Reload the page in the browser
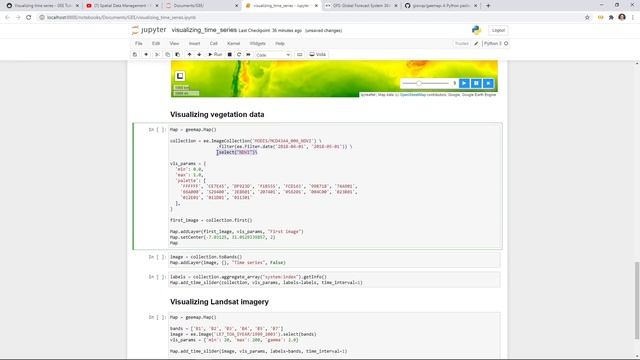640x360 pixels. [29, 18]
